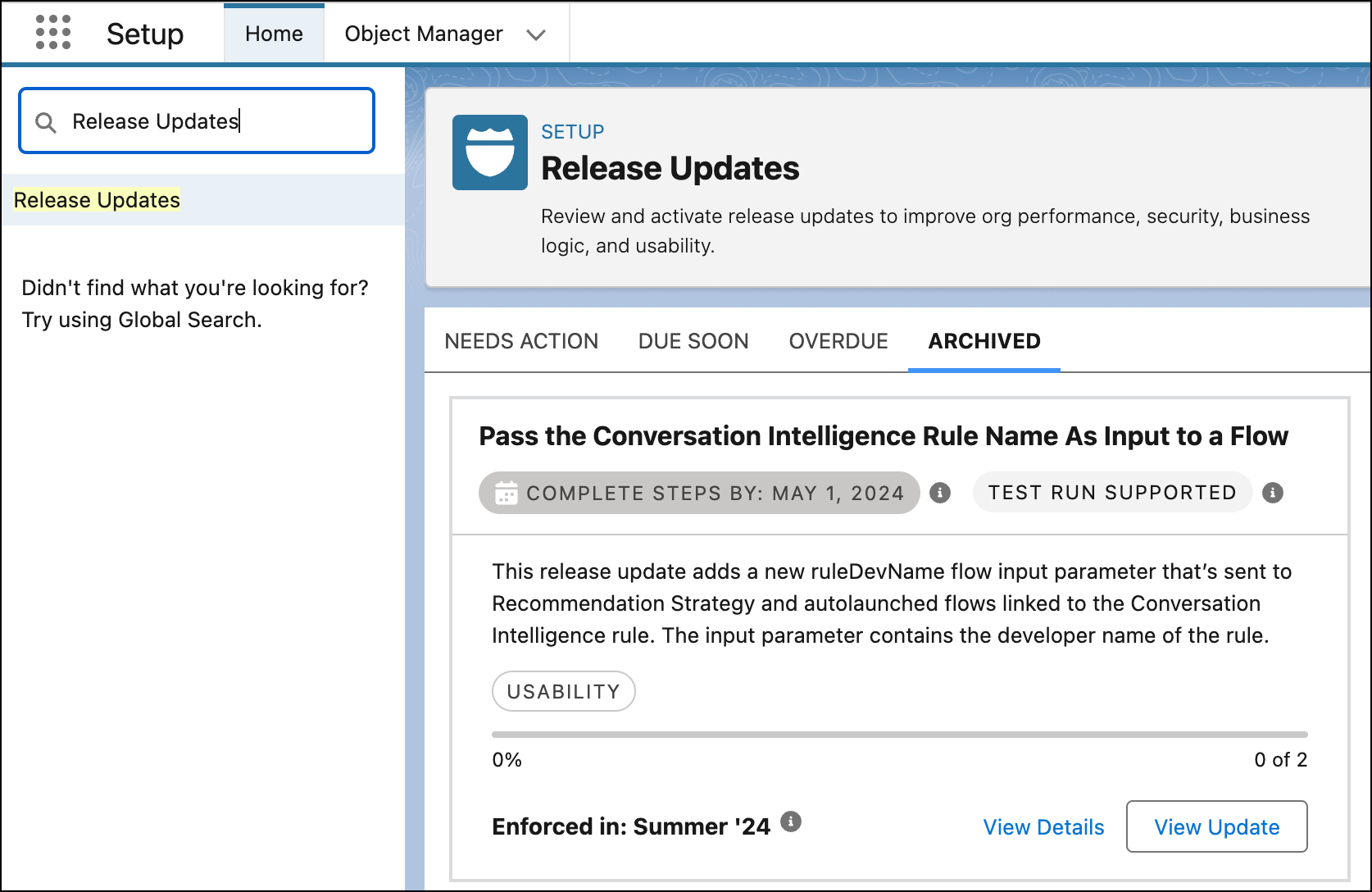Click the calendar icon in the due date badge
The width and height of the screenshot is (1372, 892).
pyautogui.click(x=507, y=493)
